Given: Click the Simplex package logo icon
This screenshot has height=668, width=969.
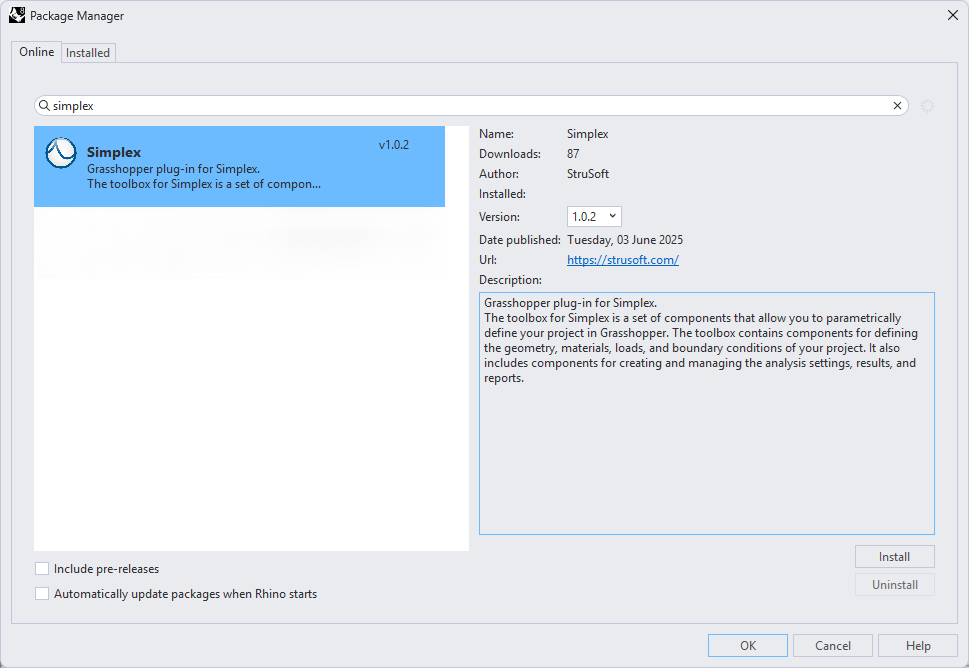Looking at the screenshot, I should click(61, 153).
